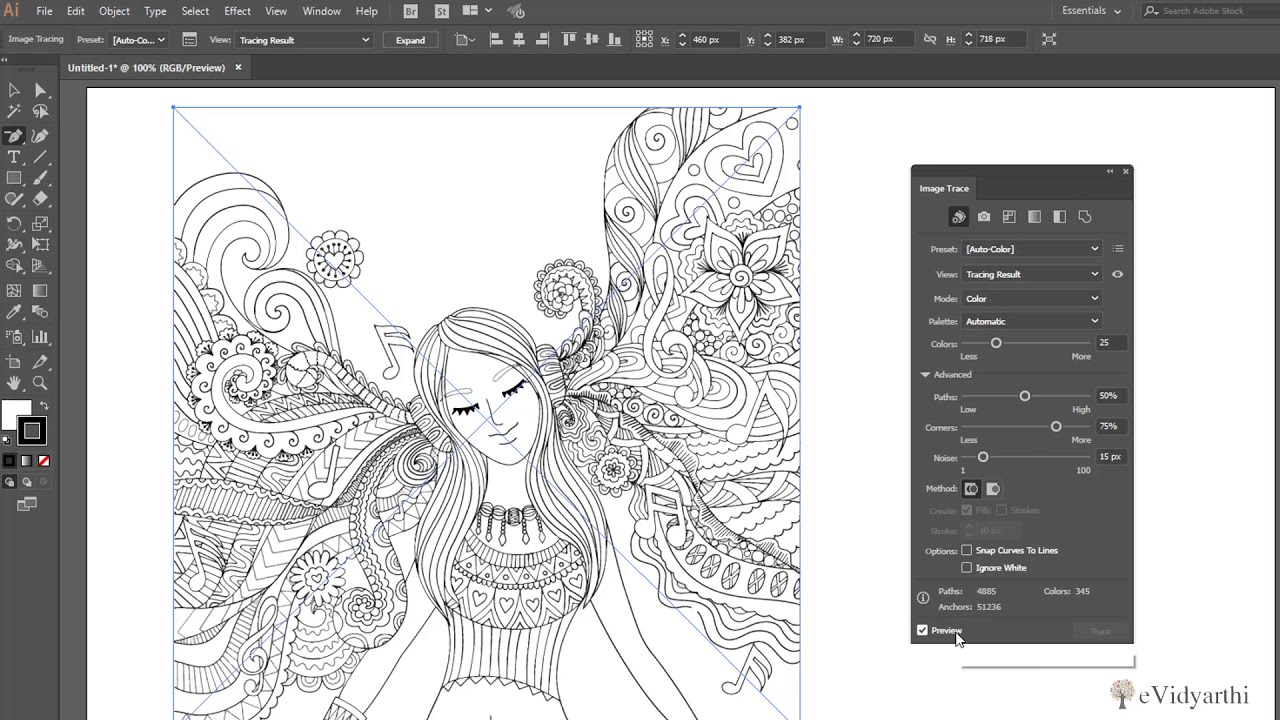
Task: Select the Direct Selection tool
Action: [41, 90]
